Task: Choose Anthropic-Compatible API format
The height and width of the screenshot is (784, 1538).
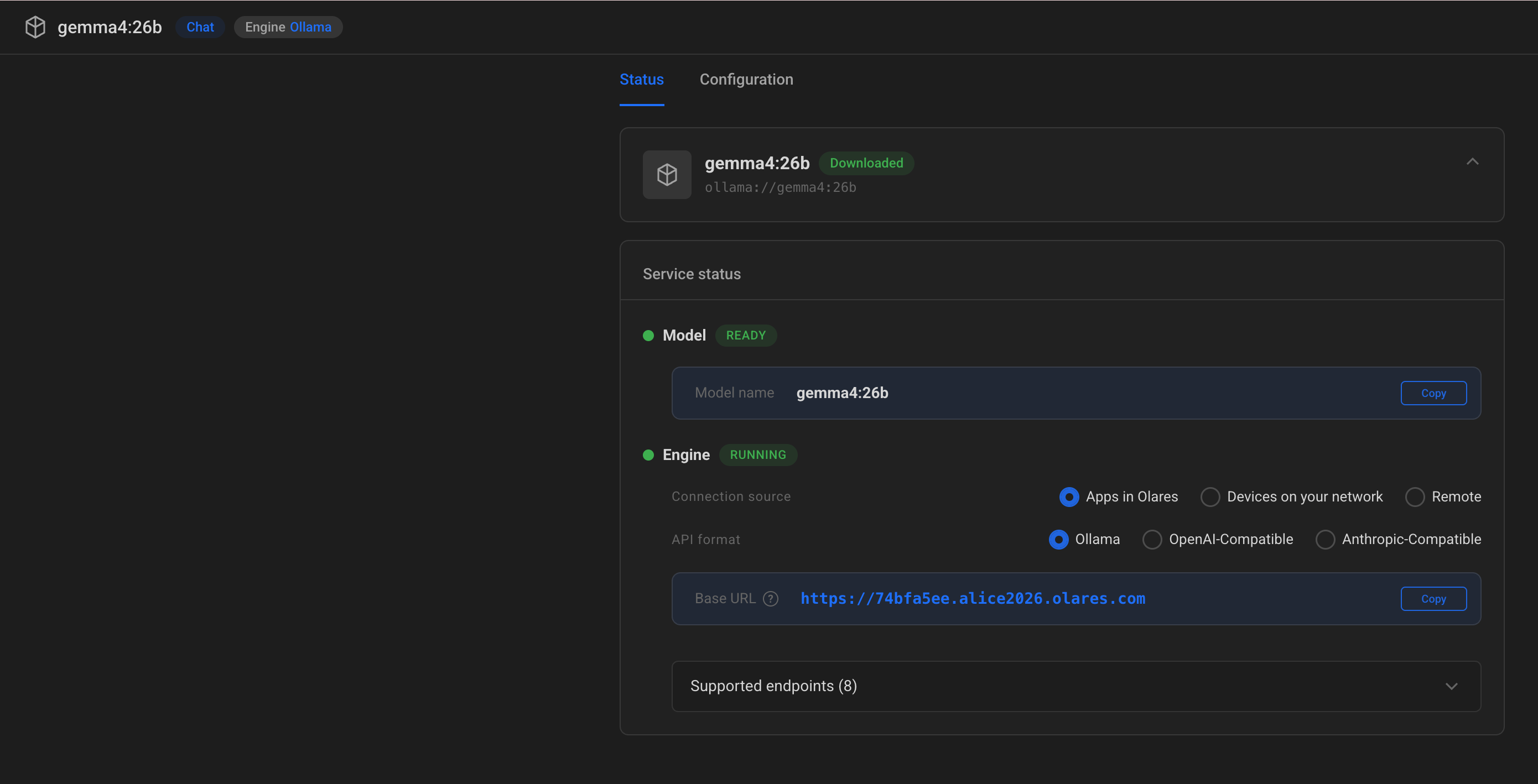Action: 1325,540
